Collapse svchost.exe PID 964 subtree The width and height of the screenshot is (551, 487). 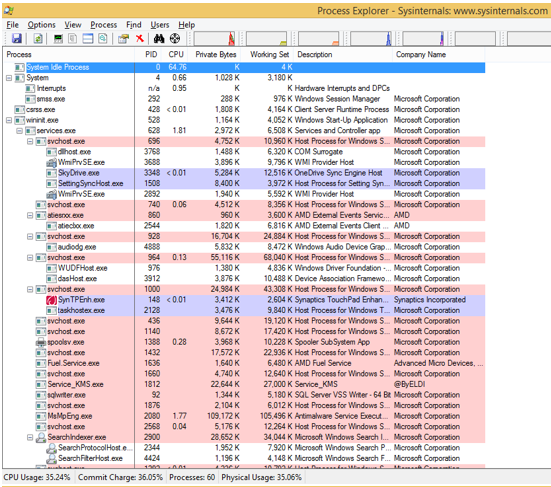coord(30,258)
